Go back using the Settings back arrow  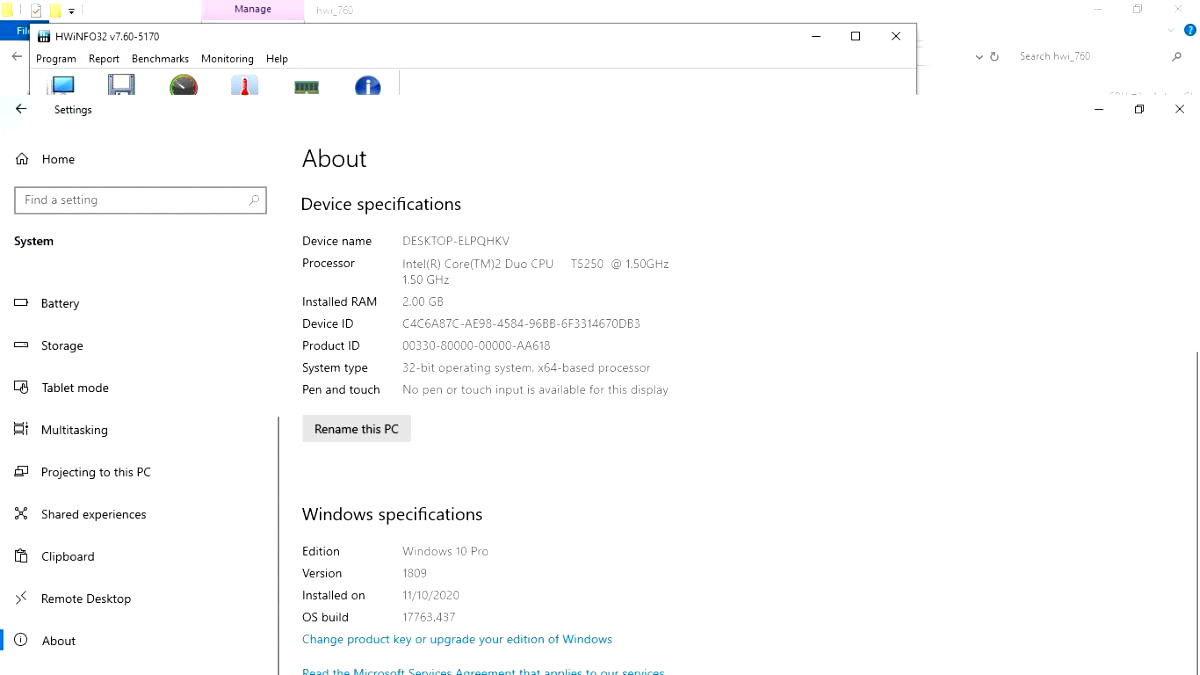click(21, 109)
